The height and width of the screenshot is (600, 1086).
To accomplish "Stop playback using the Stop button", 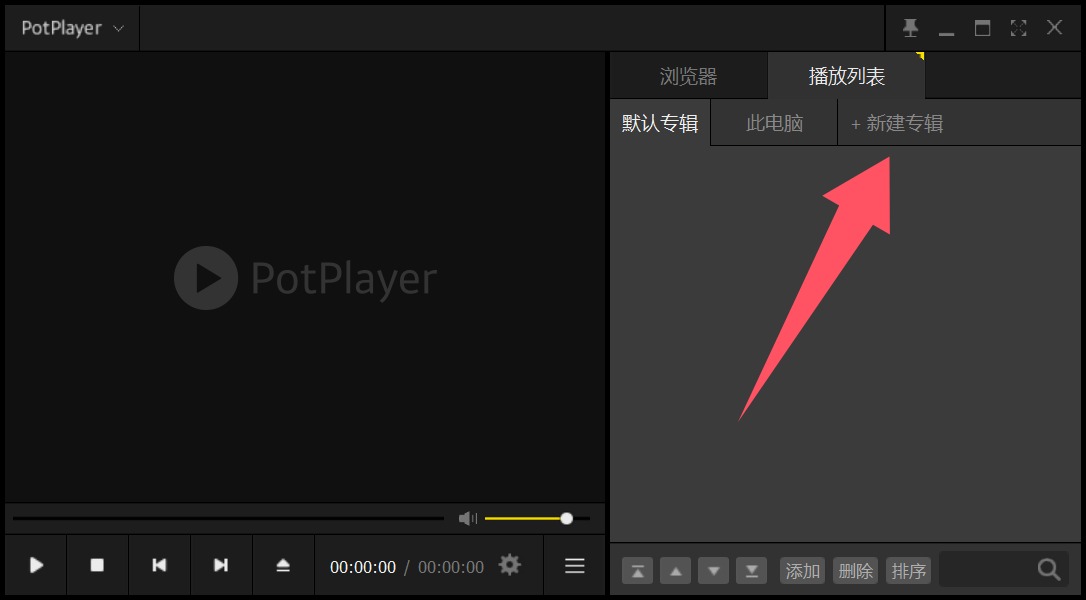I will (x=97, y=565).
